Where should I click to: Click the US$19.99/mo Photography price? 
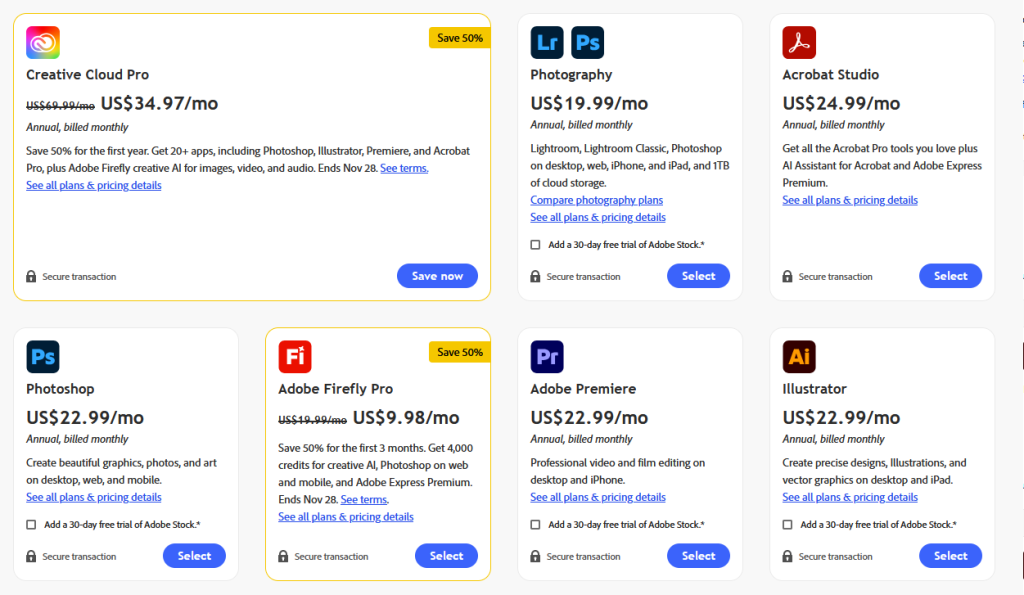589,103
